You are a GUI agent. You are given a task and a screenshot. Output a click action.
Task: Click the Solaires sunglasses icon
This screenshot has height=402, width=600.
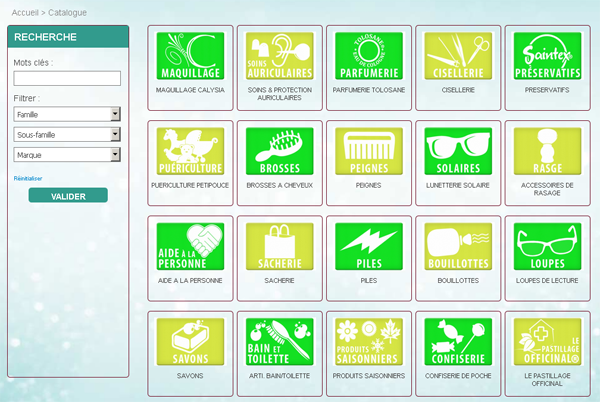point(457,151)
